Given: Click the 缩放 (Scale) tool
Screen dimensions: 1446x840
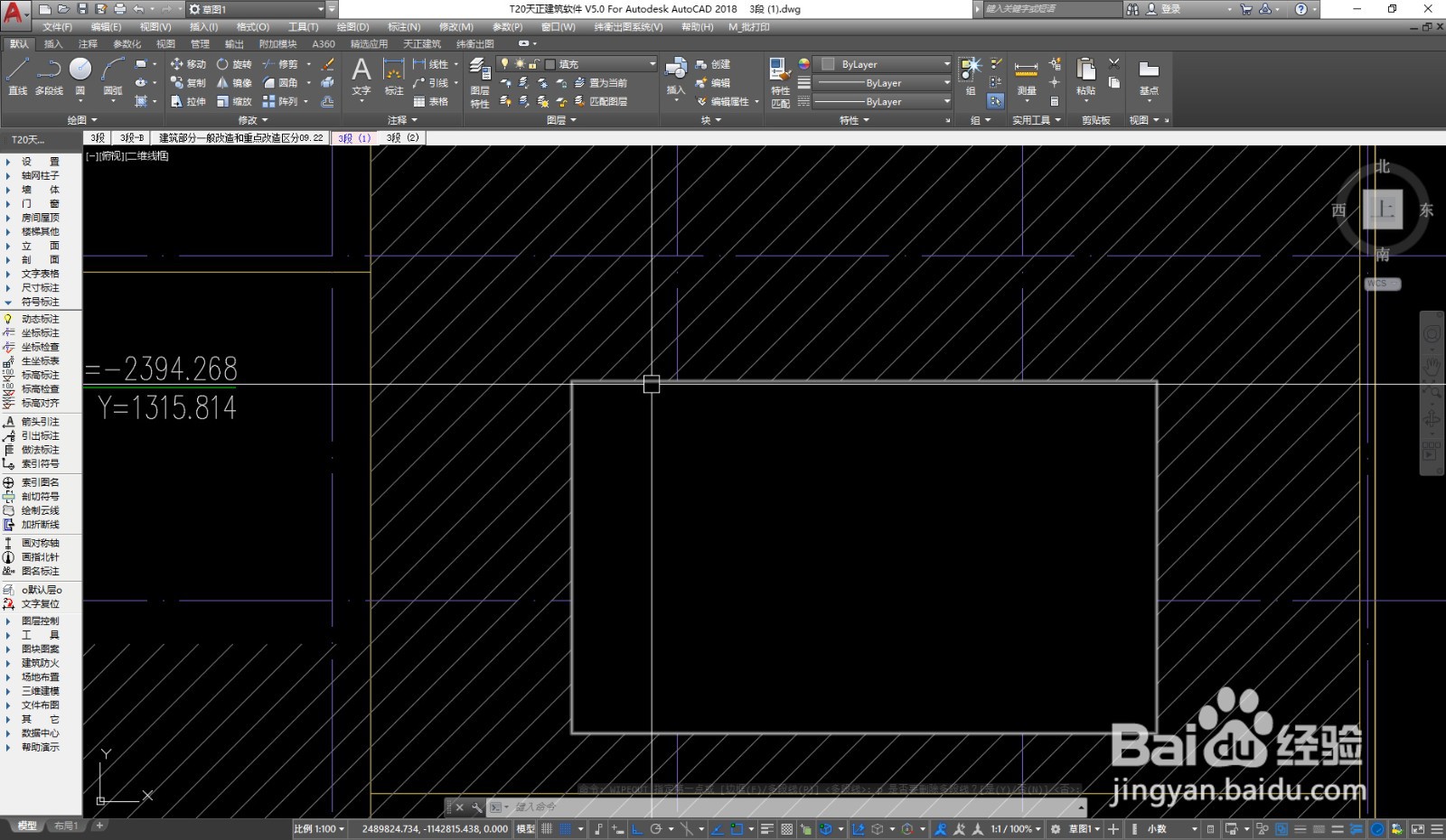Looking at the screenshot, I should [234, 102].
